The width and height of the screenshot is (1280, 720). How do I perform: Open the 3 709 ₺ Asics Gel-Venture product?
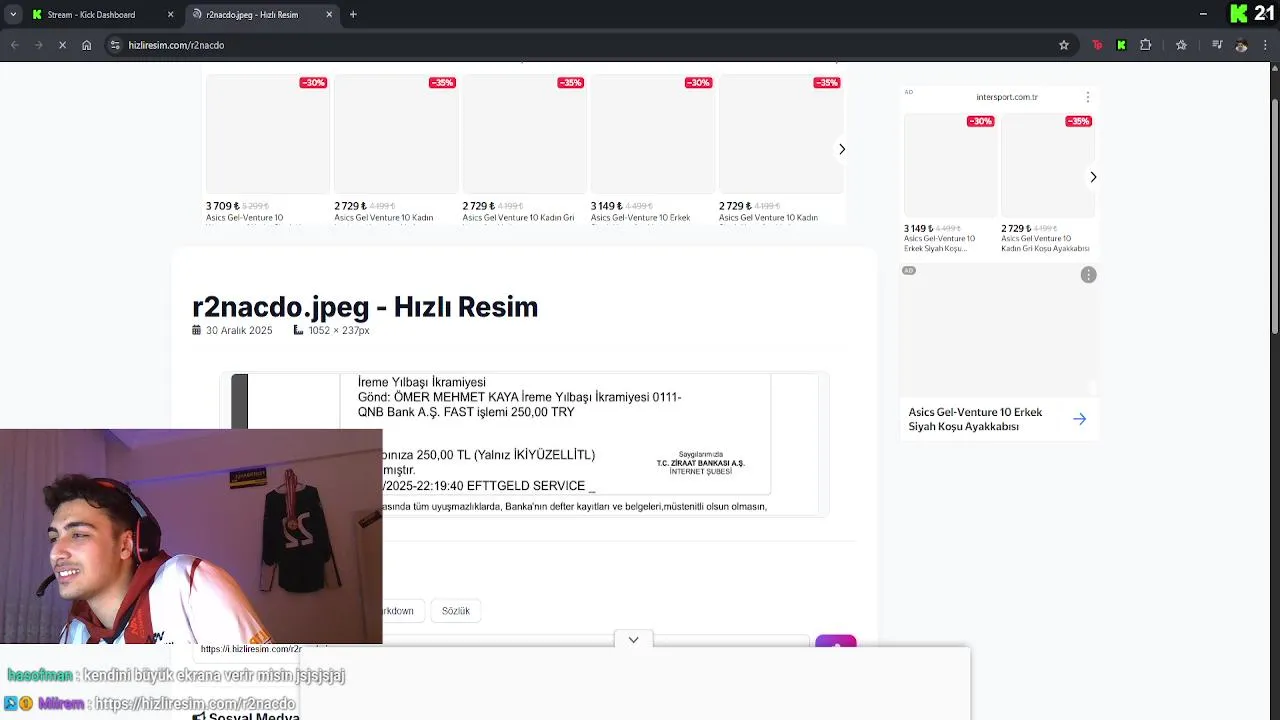coord(267,149)
